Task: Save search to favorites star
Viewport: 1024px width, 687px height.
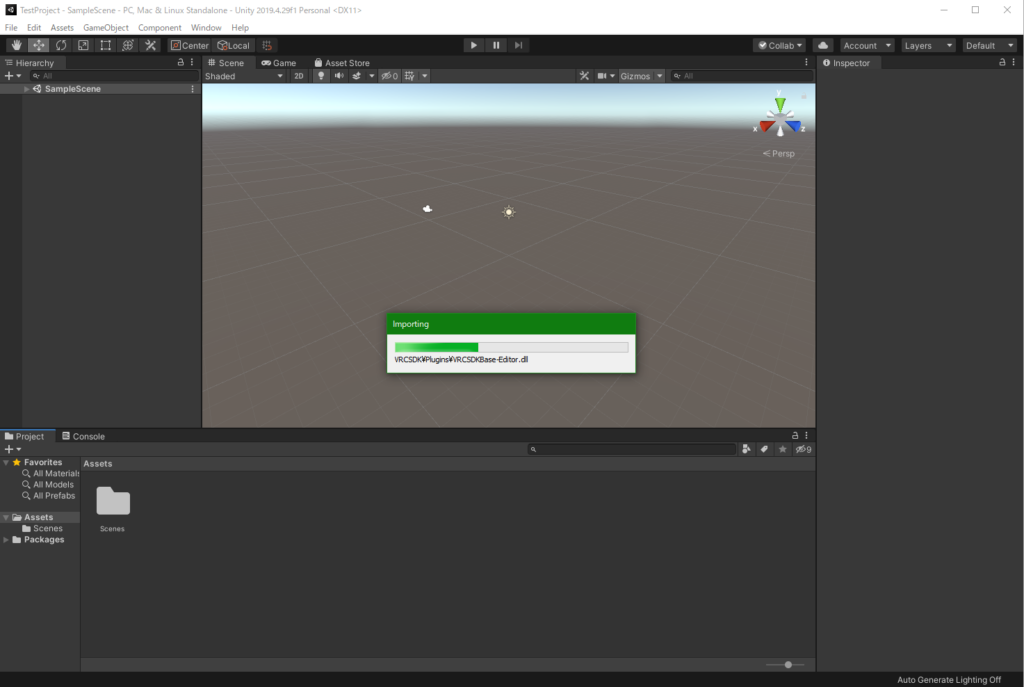Action: 782,449
